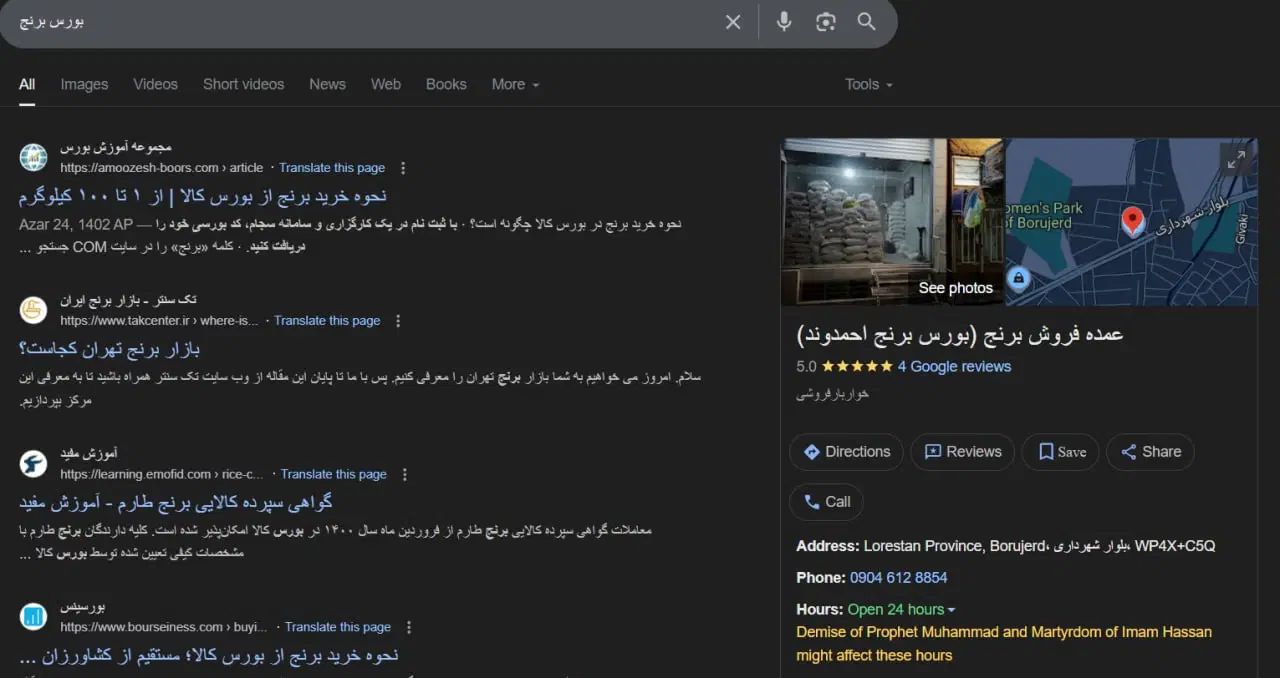Image resolution: width=1280 pixels, height=678 pixels.
Task: Open the Reviews button
Action: click(x=963, y=452)
